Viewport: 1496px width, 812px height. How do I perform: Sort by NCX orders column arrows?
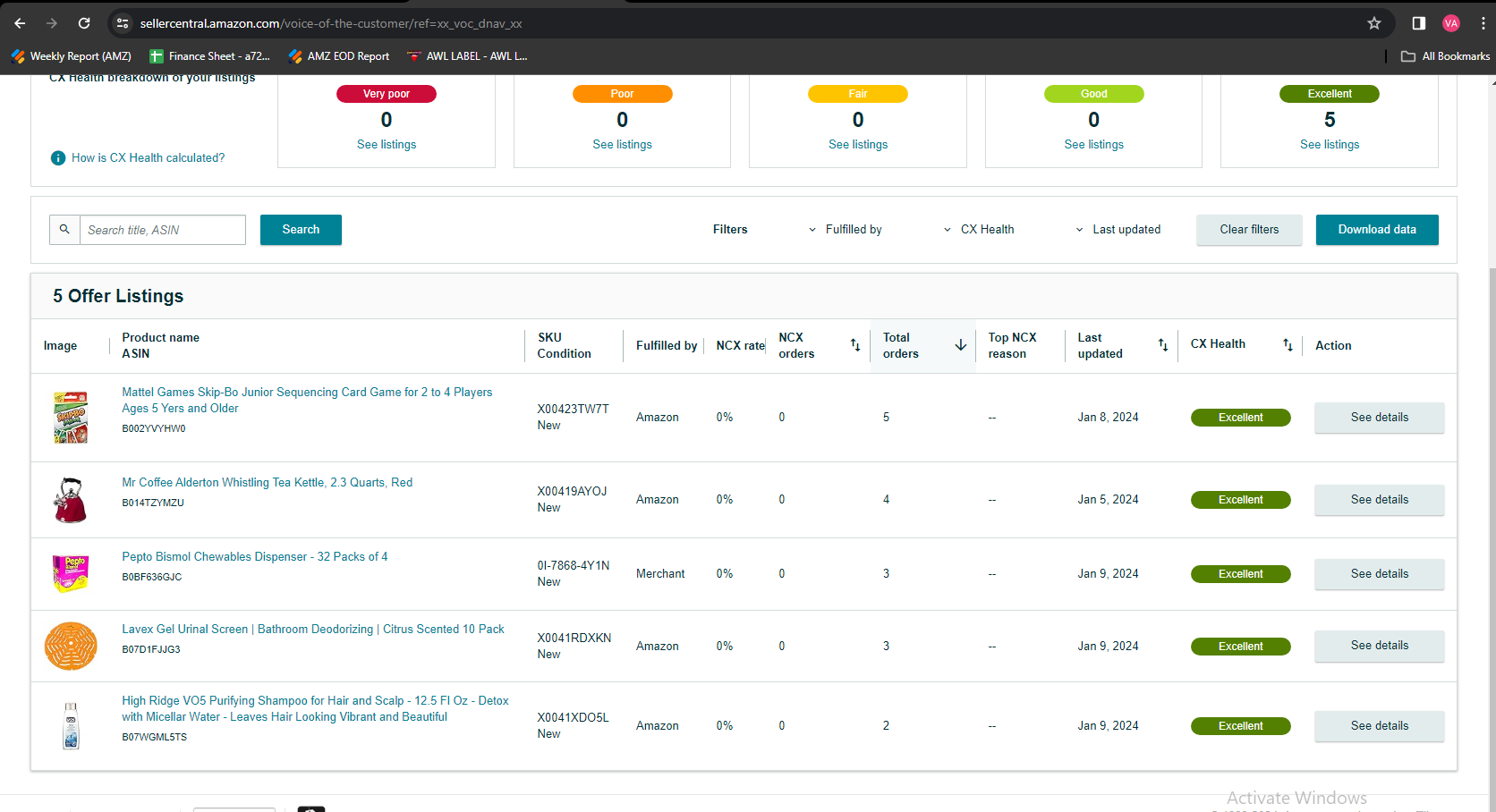coord(854,345)
